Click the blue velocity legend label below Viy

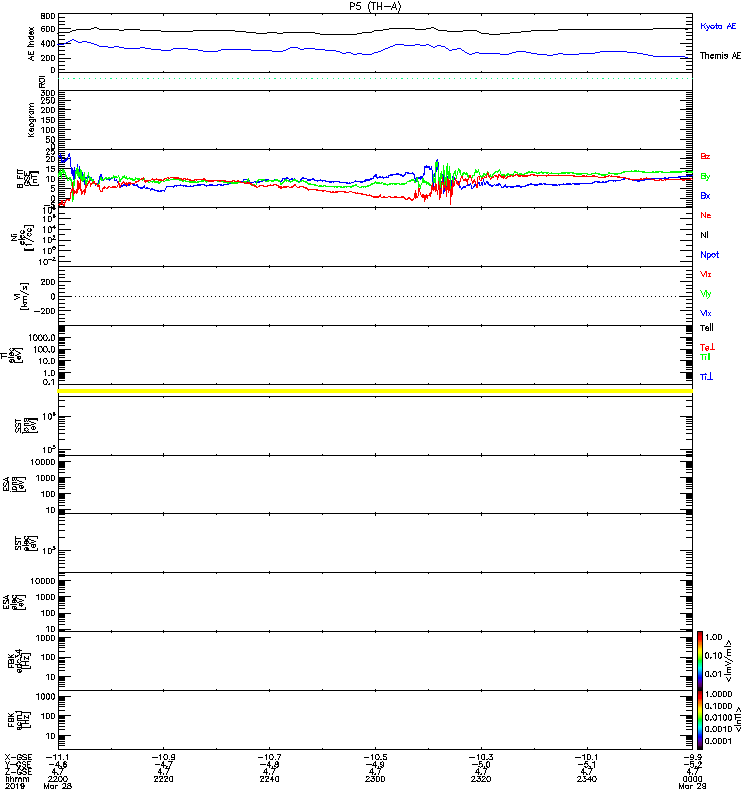[705, 313]
